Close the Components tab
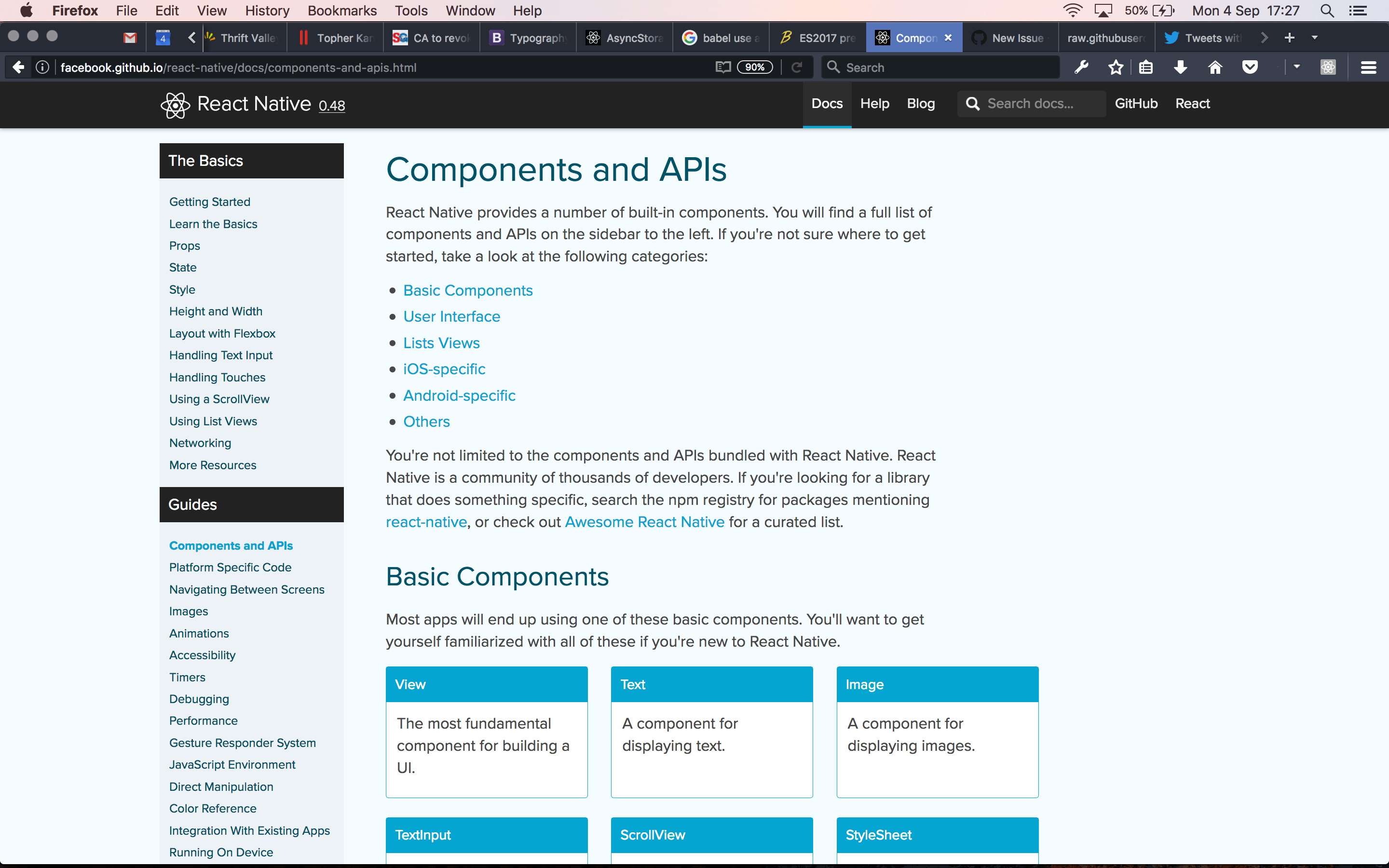This screenshot has width=1389, height=868. point(948,38)
